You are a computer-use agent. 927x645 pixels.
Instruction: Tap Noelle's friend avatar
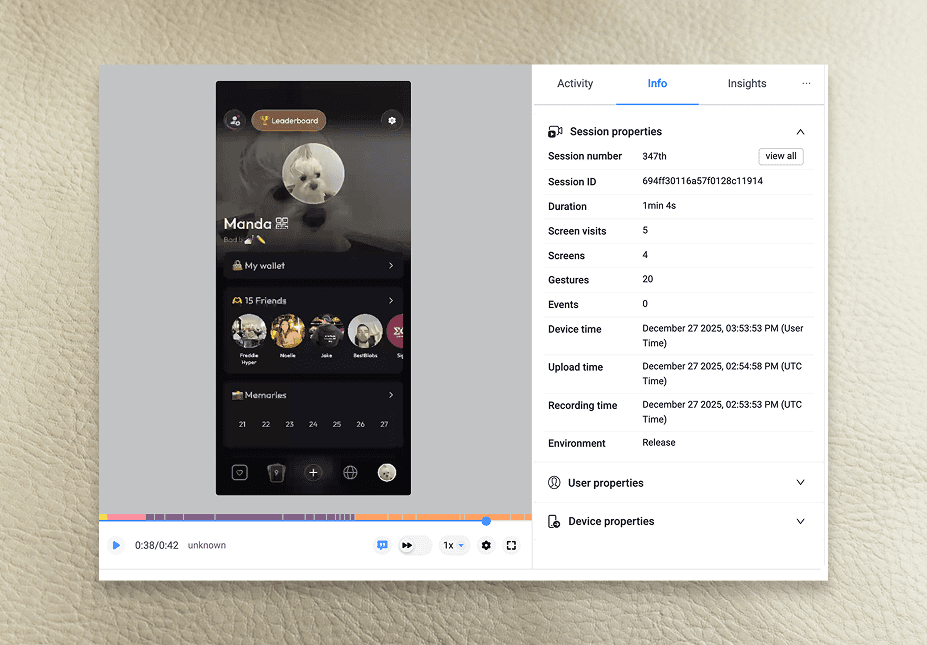[288, 331]
